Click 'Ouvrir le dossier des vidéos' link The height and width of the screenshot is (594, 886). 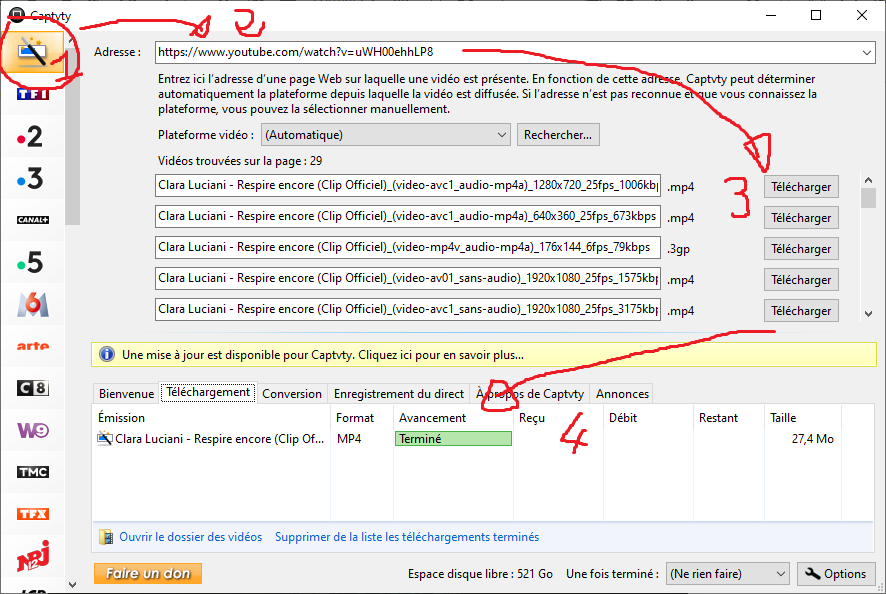click(x=190, y=536)
